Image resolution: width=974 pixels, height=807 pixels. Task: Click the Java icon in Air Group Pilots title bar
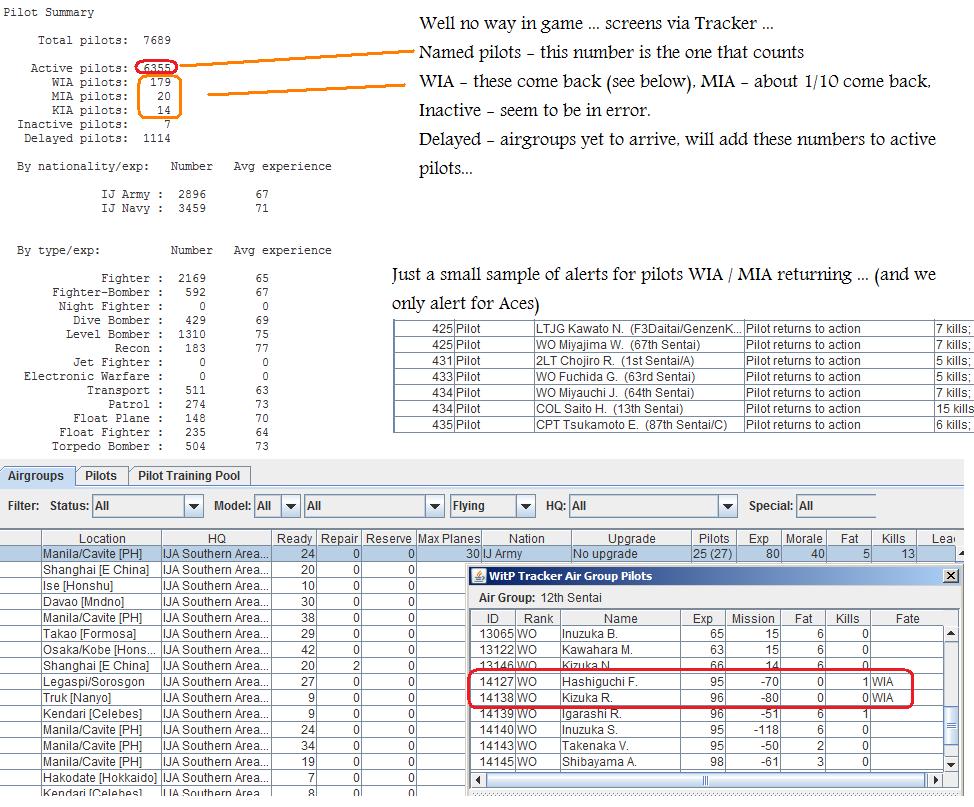click(x=479, y=576)
